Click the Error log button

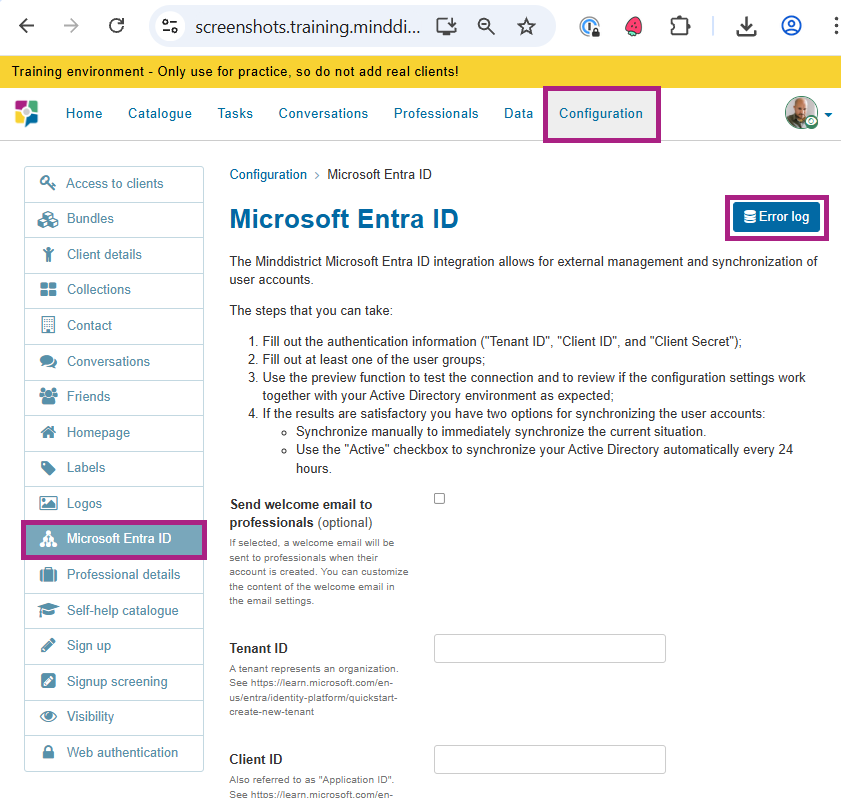(x=776, y=217)
